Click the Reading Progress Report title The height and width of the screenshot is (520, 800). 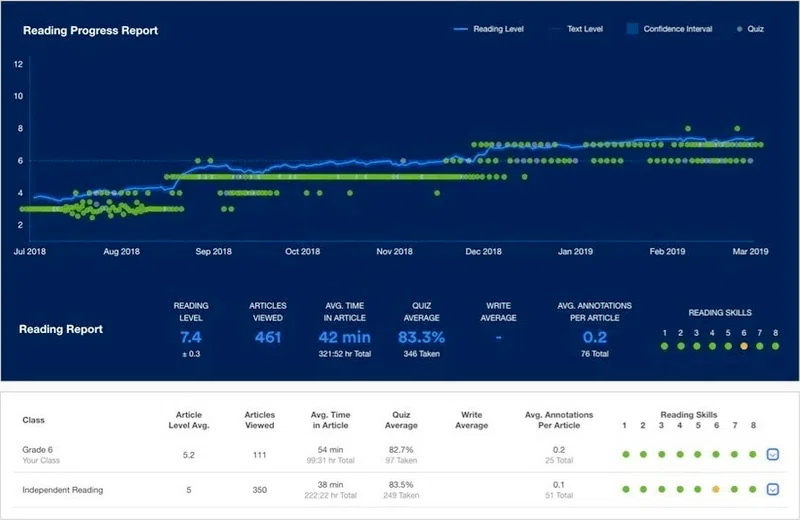point(90,31)
